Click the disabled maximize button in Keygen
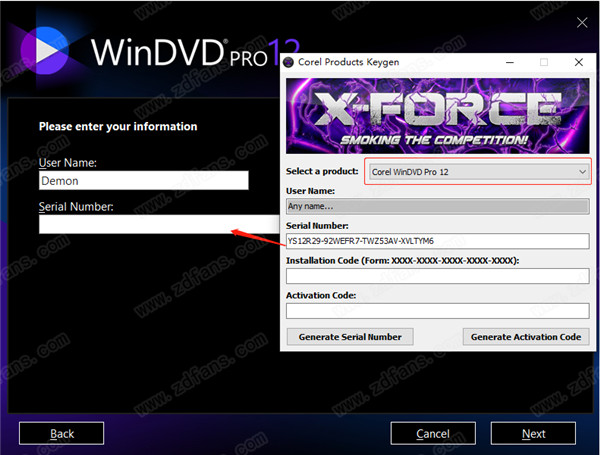600x455 pixels. 544,62
